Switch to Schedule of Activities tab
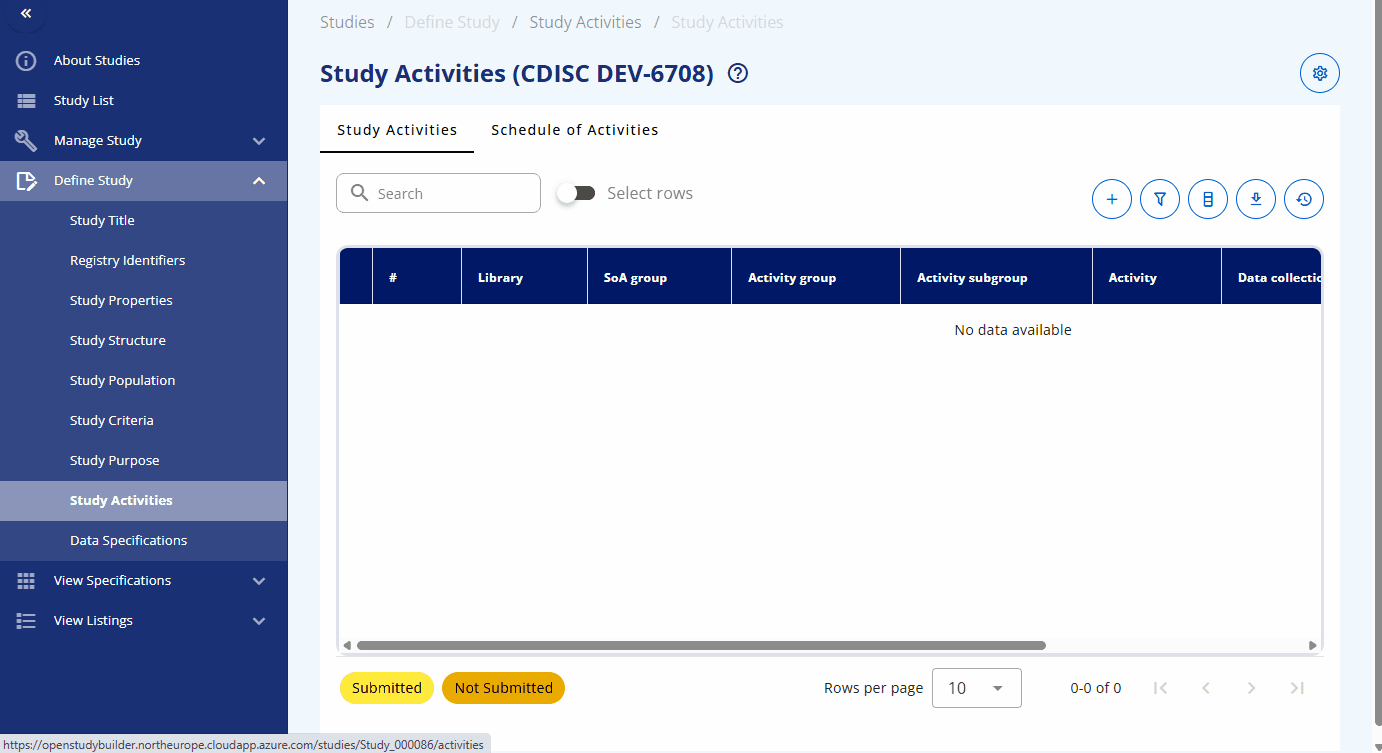The height and width of the screenshot is (753, 1382). (x=575, y=130)
